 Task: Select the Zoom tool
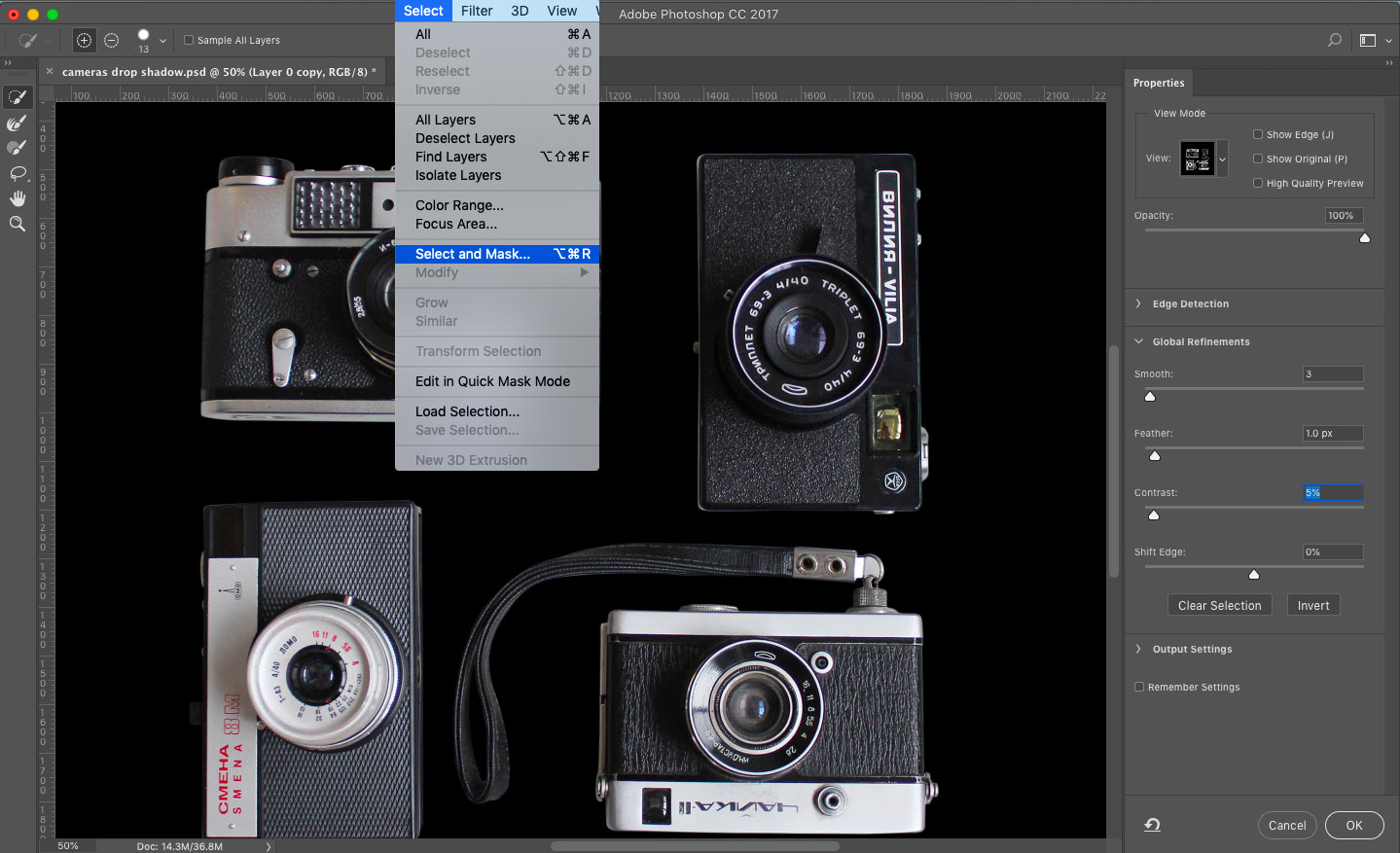[18, 224]
